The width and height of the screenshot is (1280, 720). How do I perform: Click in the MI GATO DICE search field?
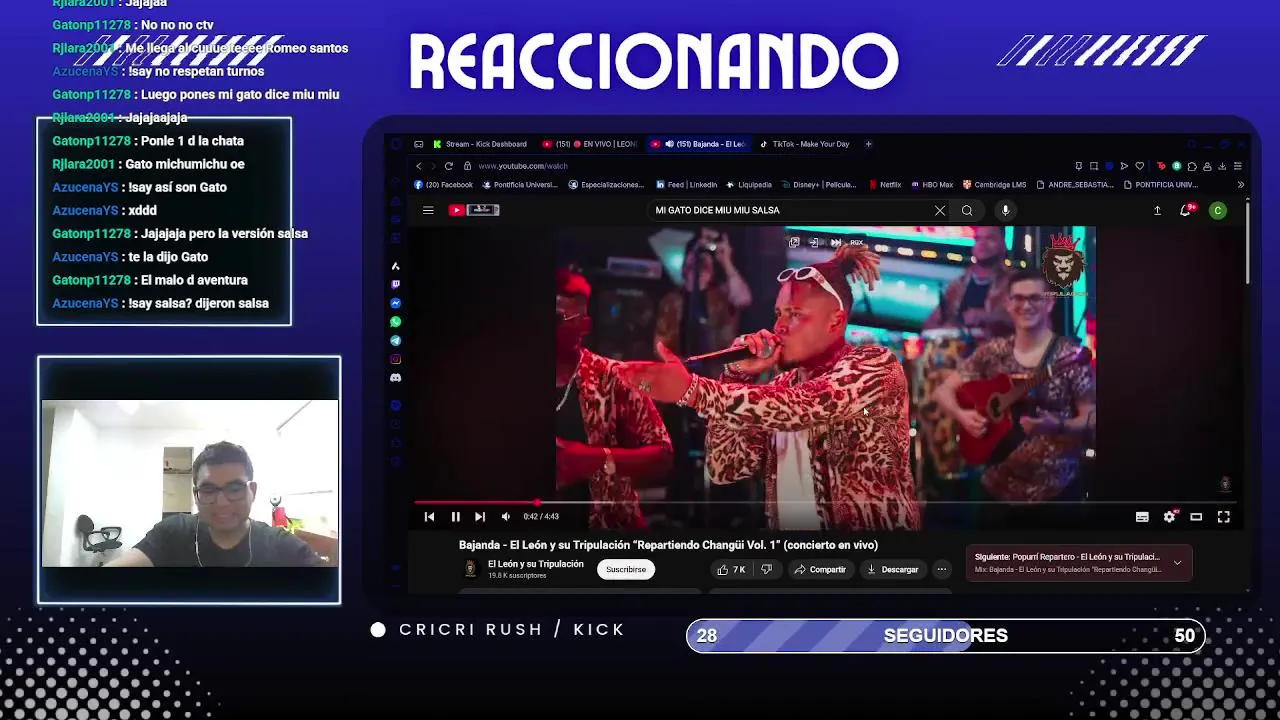(790, 210)
